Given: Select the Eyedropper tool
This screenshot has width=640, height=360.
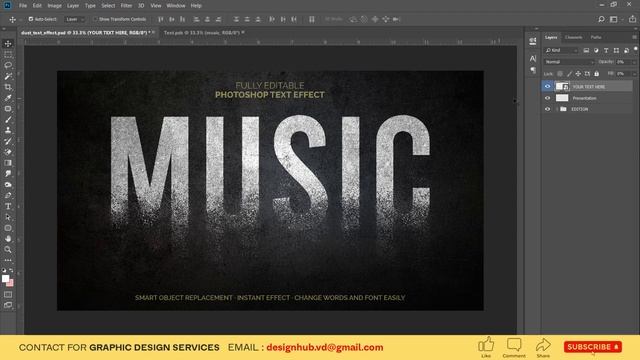Looking at the screenshot, I should [x=8, y=98].
